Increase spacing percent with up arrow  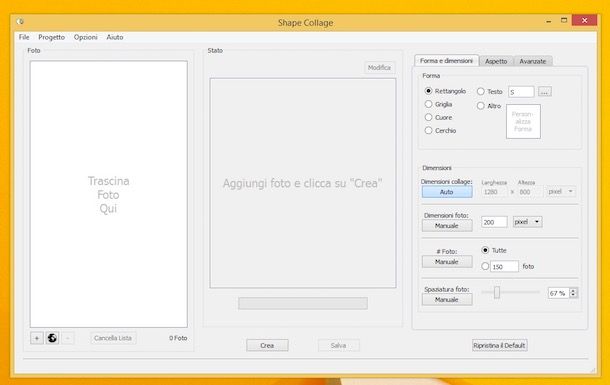click(x=573, y=290)
